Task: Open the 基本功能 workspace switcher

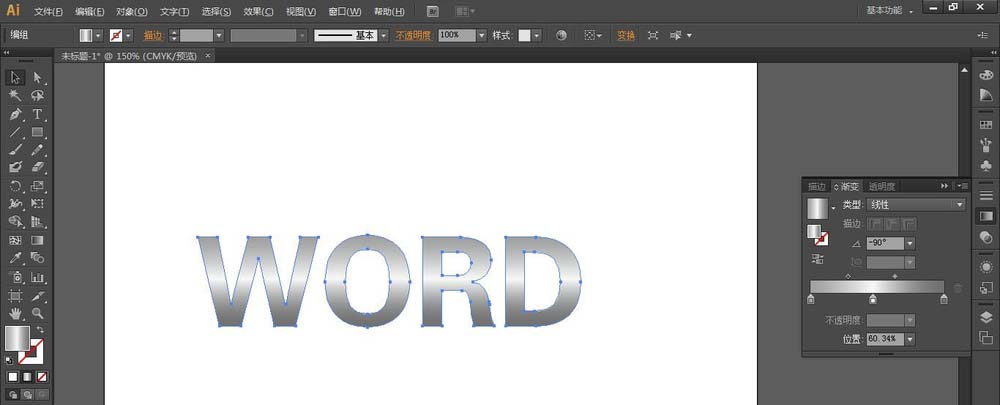Action: [889, 10]
